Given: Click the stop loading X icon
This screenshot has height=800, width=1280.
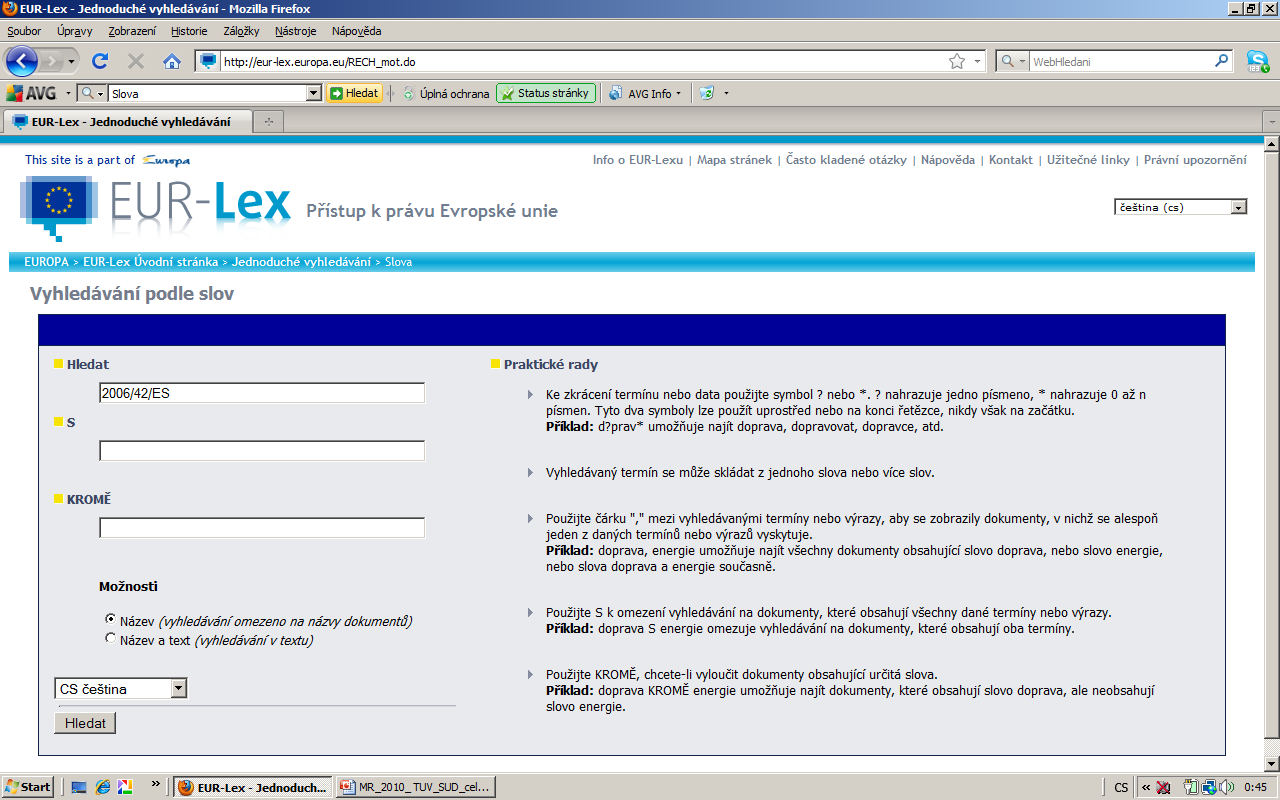Looking at the screenshot, I should click(x=136, y=61).
